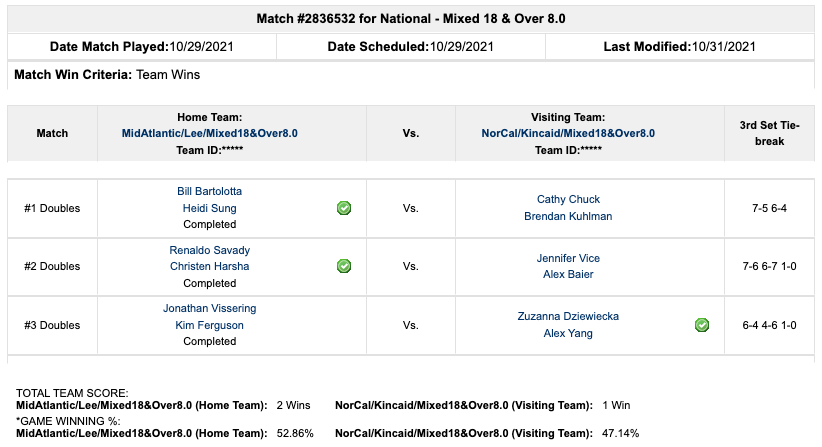Click player name Brendan Kuhlman

568,216
